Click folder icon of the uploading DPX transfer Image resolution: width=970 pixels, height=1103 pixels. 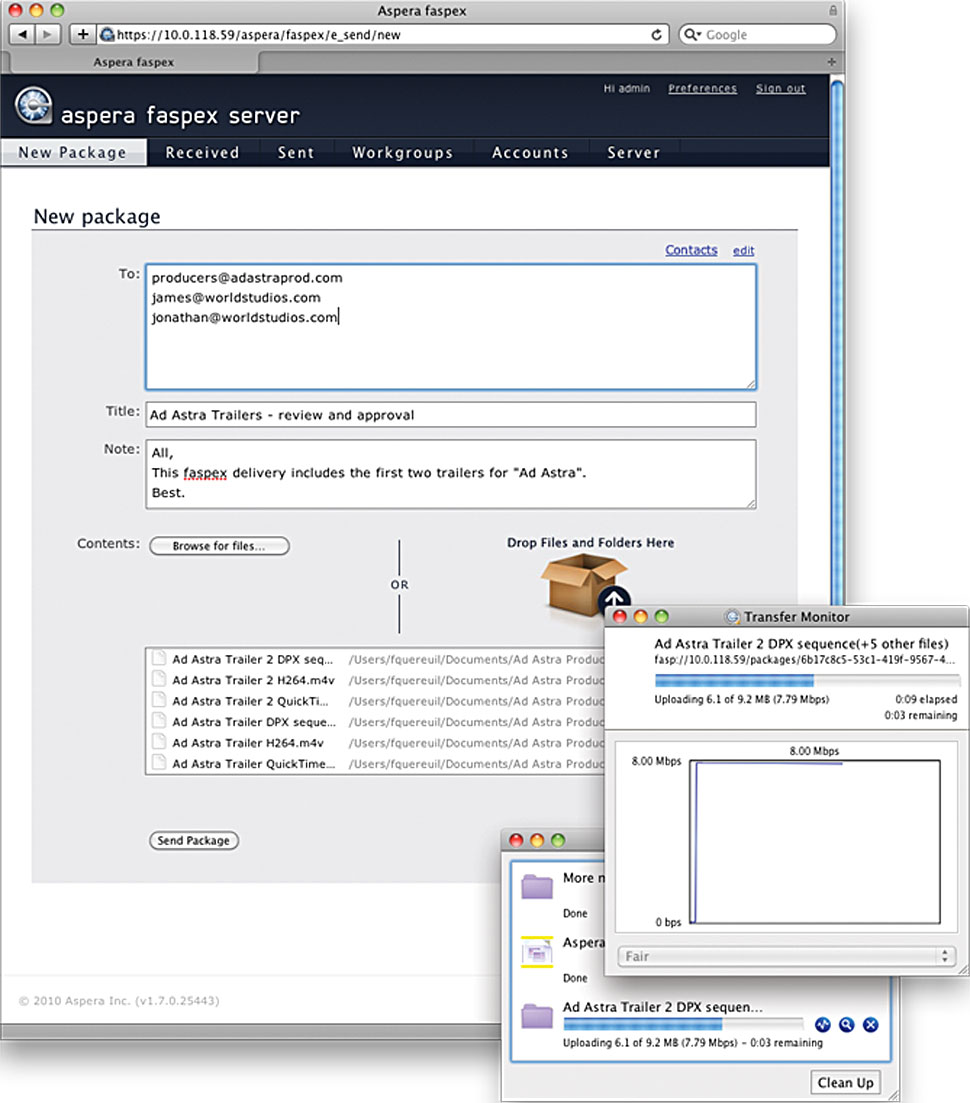tap(537, 1016)
